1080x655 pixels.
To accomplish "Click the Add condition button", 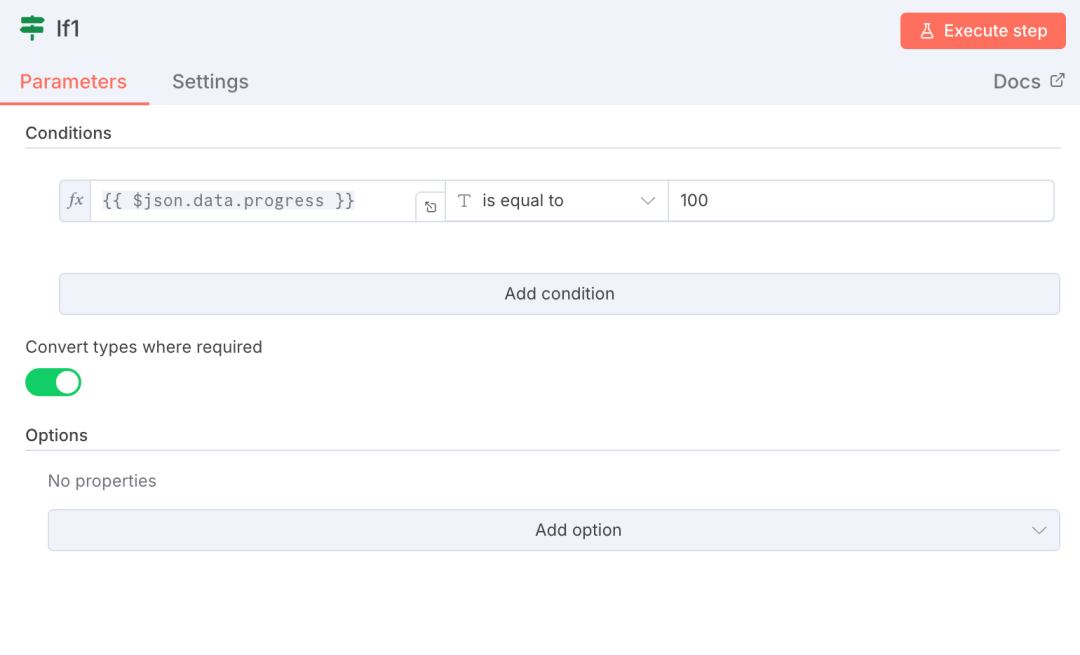I will click(559, 294).
